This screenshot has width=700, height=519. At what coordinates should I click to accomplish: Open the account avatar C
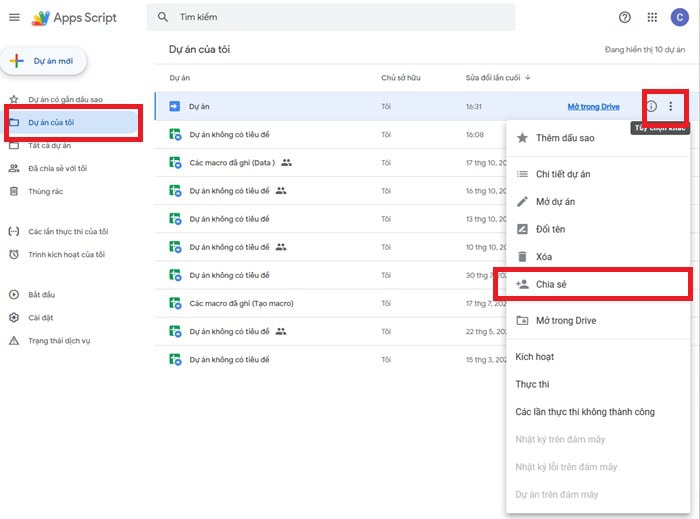(x=681, y=17)
